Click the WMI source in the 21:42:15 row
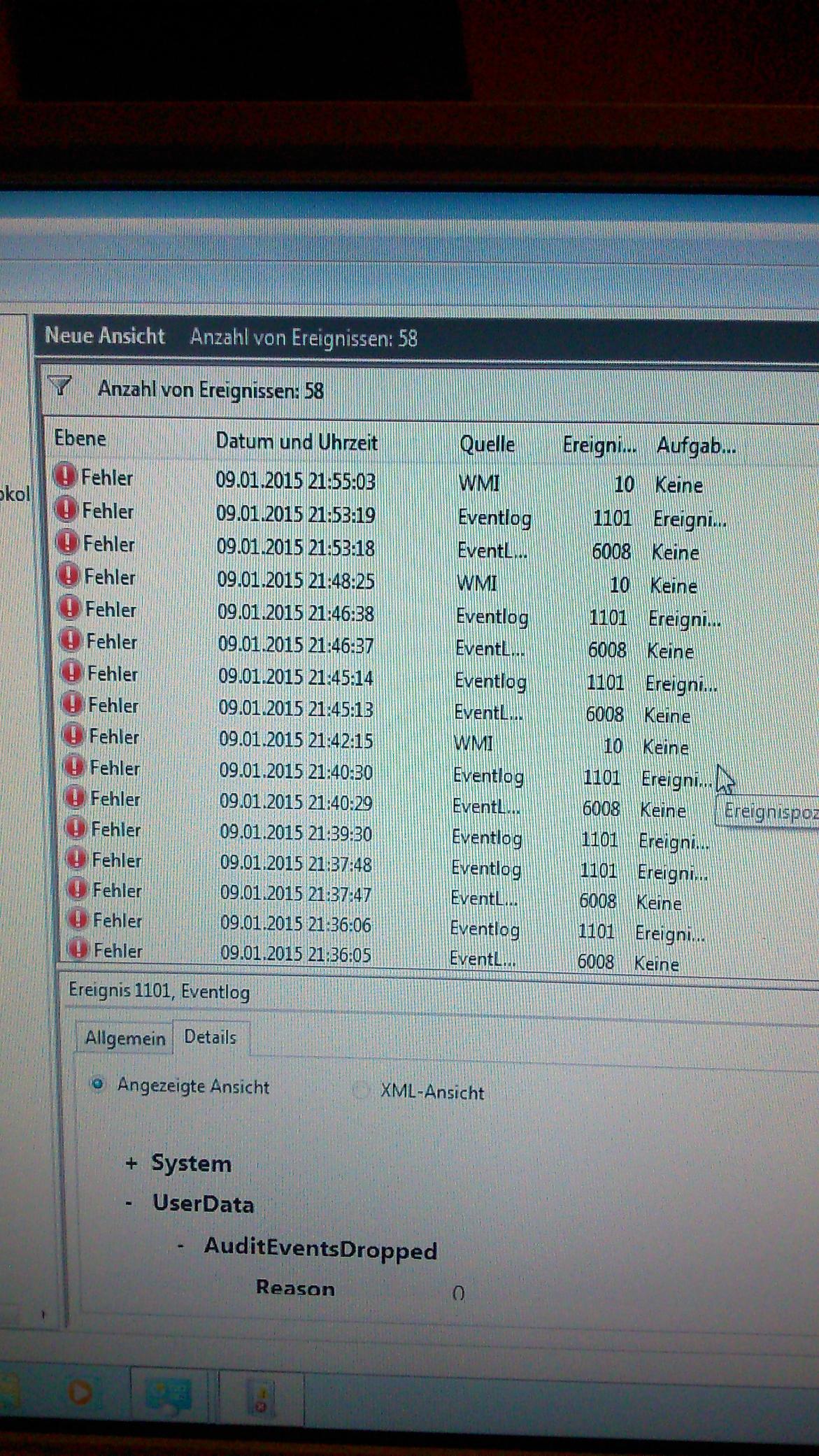 click(x=473, y=743)
